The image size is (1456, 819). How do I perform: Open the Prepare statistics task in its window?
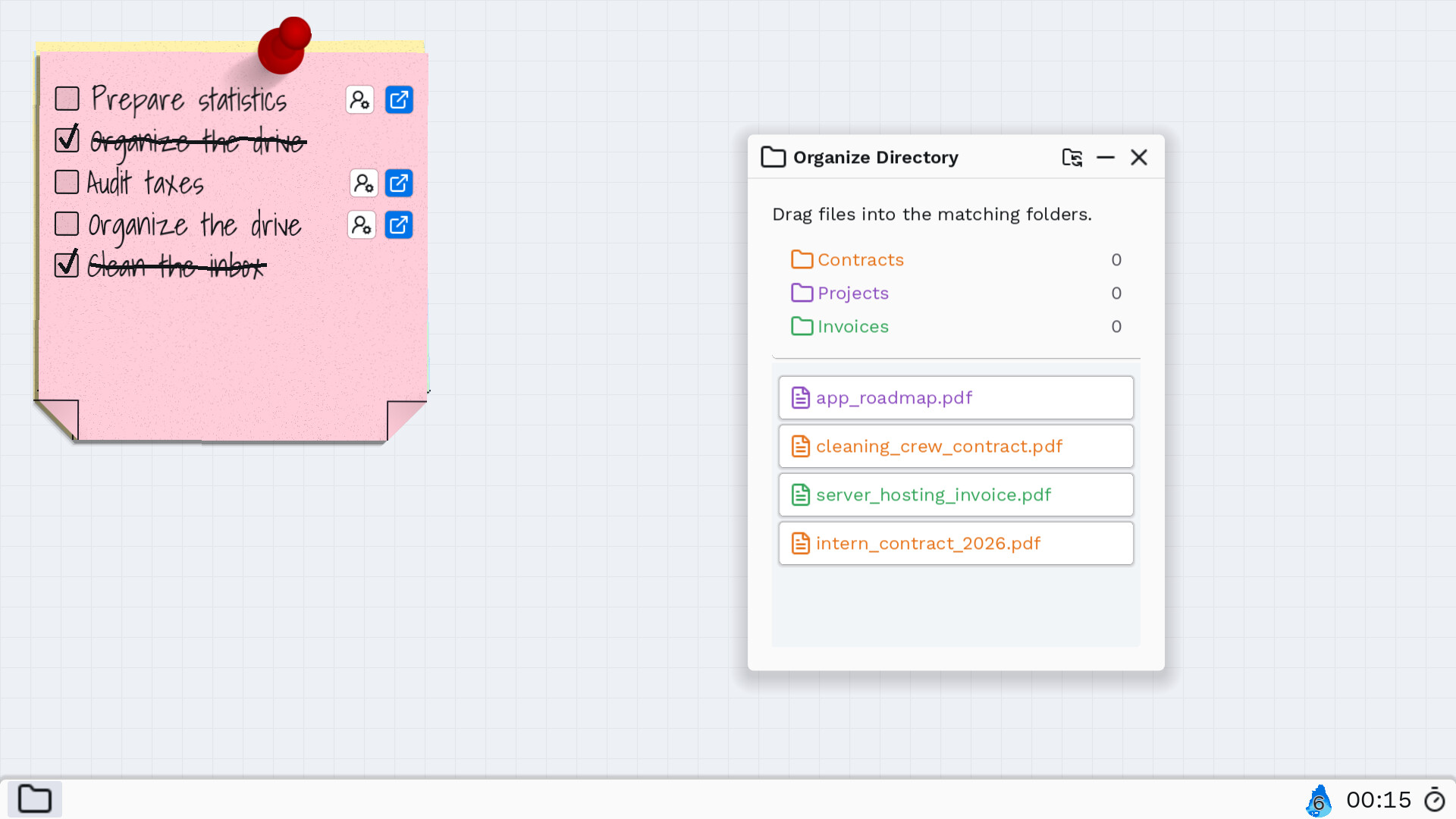399,99
